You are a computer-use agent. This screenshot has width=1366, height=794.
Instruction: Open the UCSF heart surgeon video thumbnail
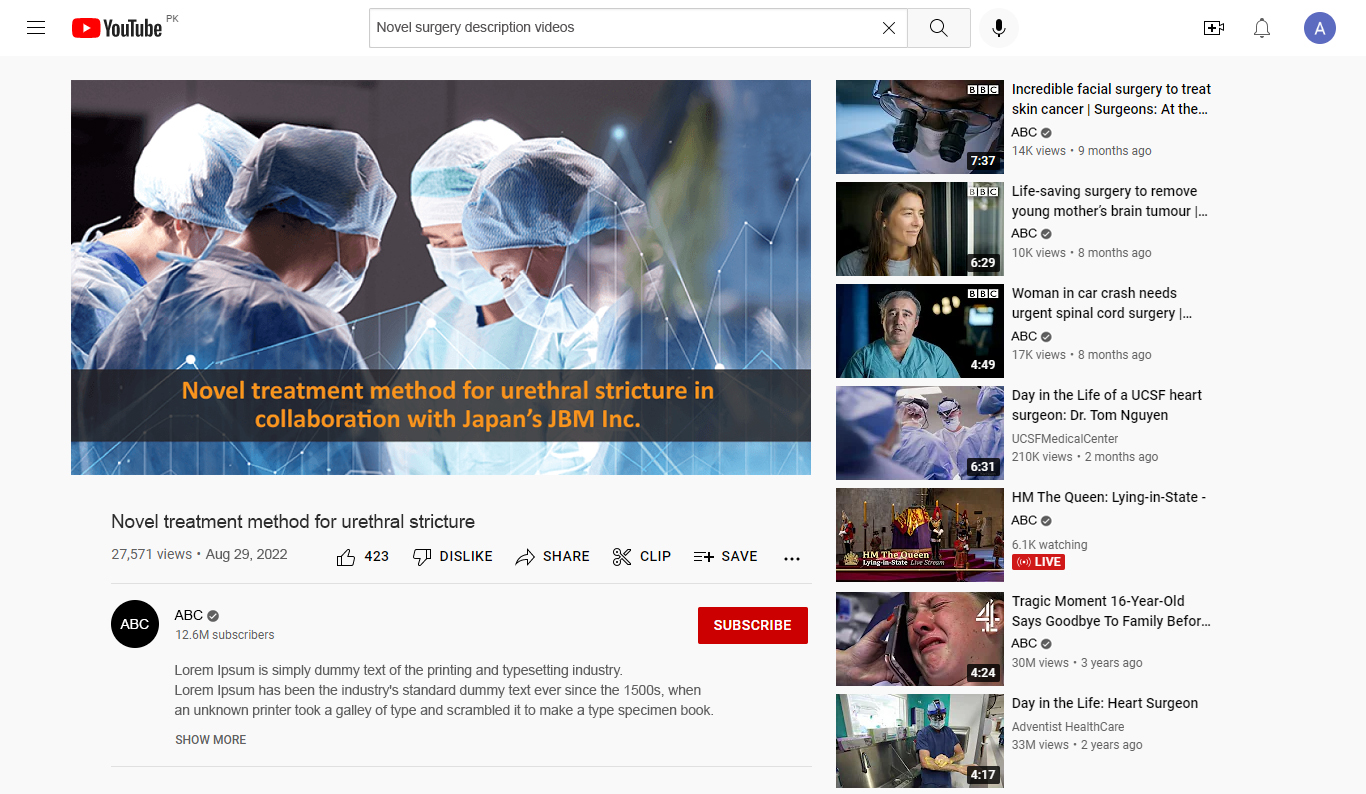(x=919, y=433)
